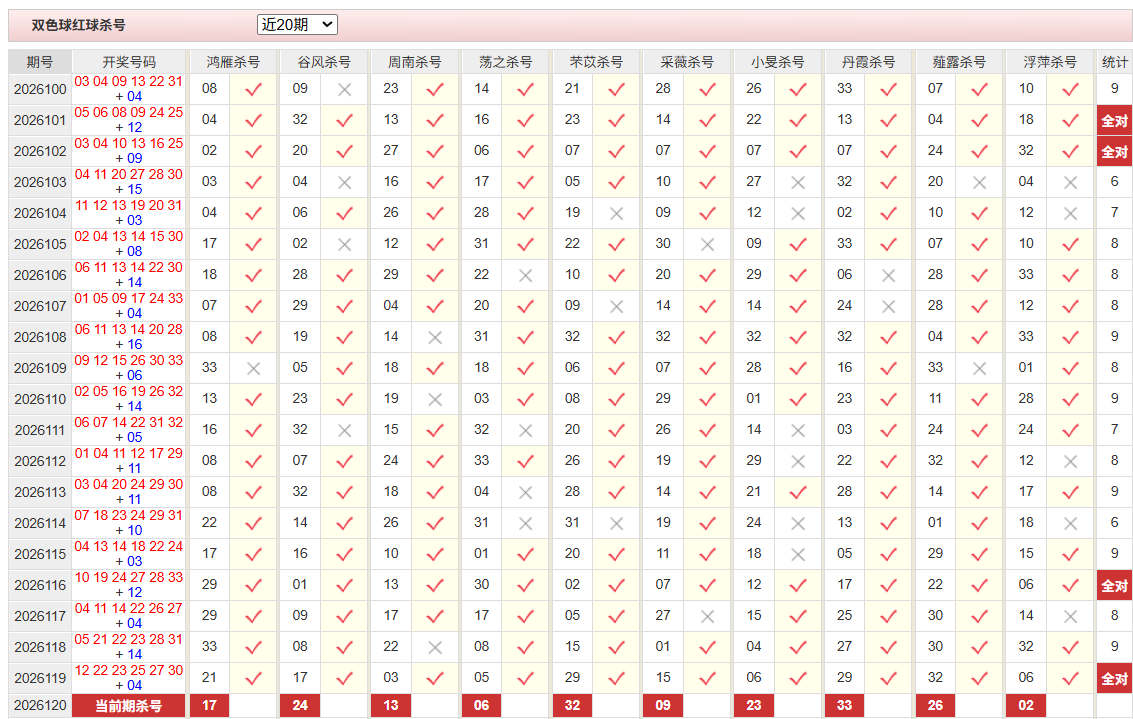This screenshot has width=1133, height=719.
Task: Click the 谷风杀号 column header
Action: click(x=324, y=62)
